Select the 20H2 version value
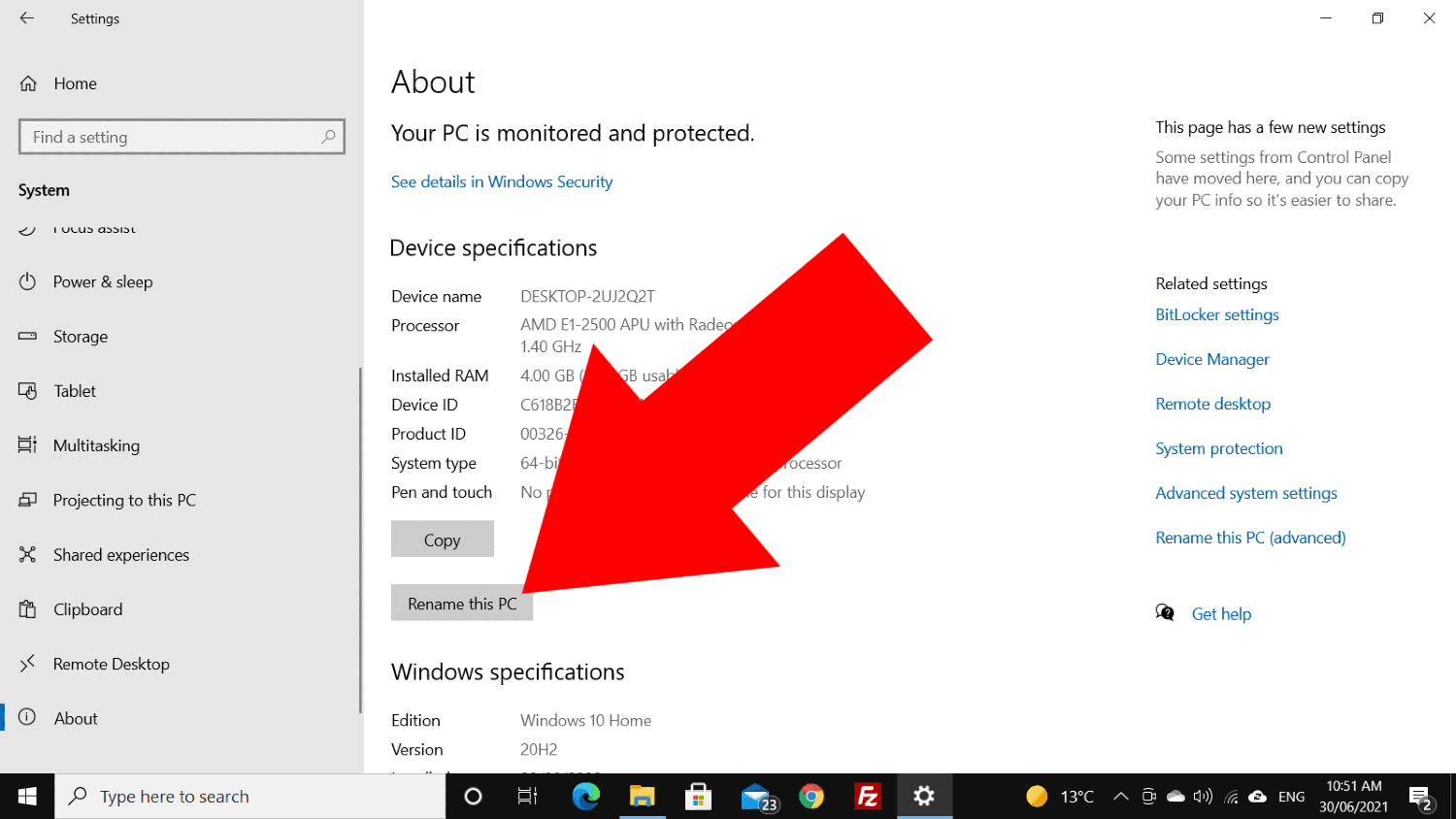 pos(539,749)
